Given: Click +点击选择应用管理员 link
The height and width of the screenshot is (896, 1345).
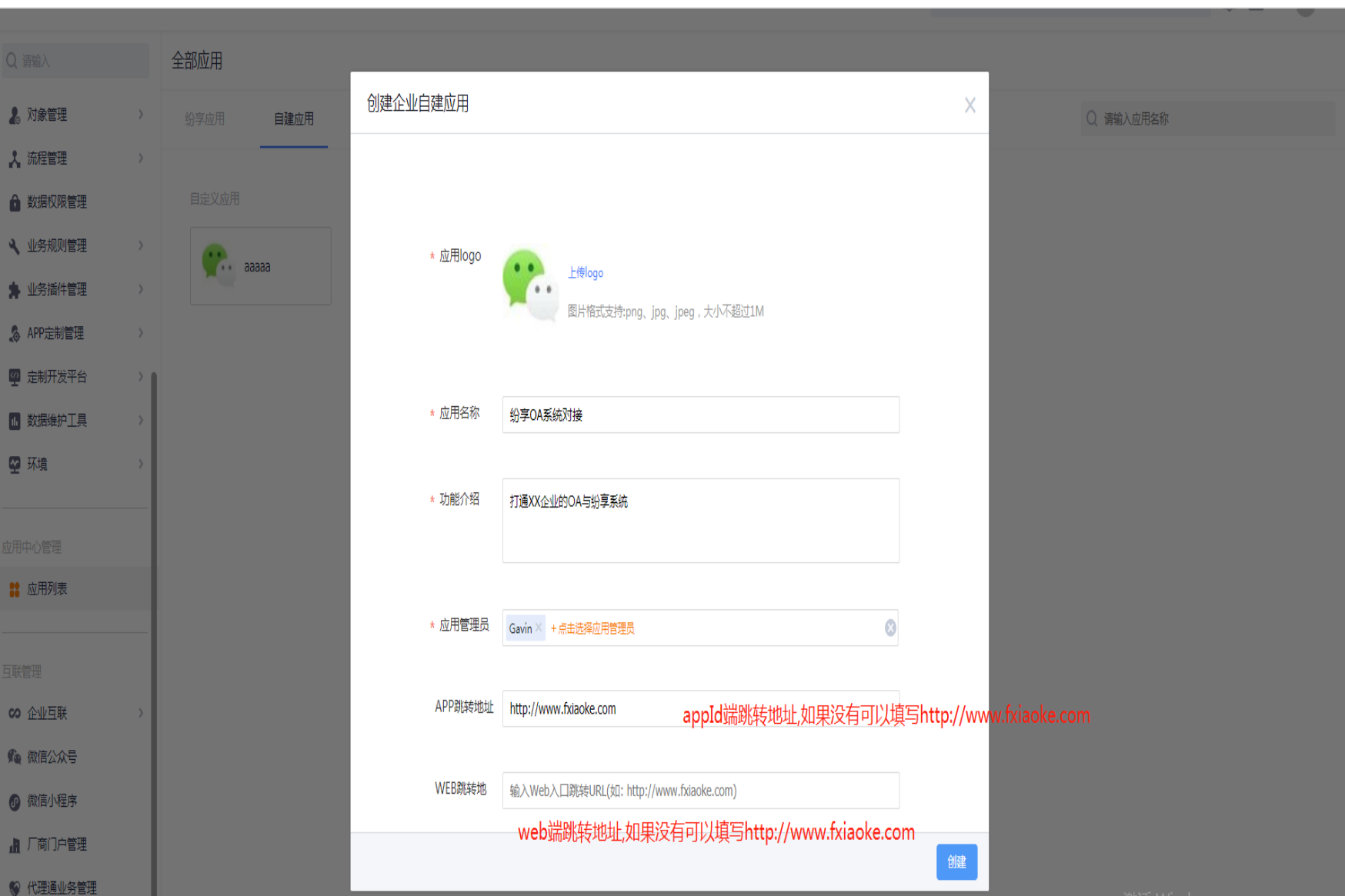Looking at the screenshot, I should point(592,628).
